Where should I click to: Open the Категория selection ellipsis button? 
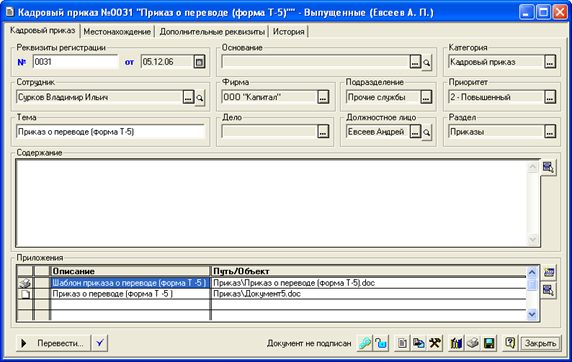pos(550,62)
